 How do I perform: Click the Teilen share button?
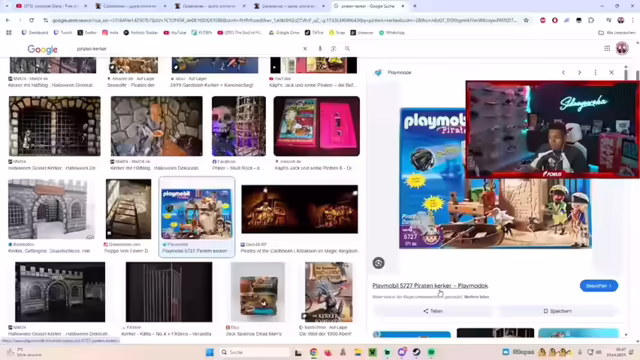(433, 311)
